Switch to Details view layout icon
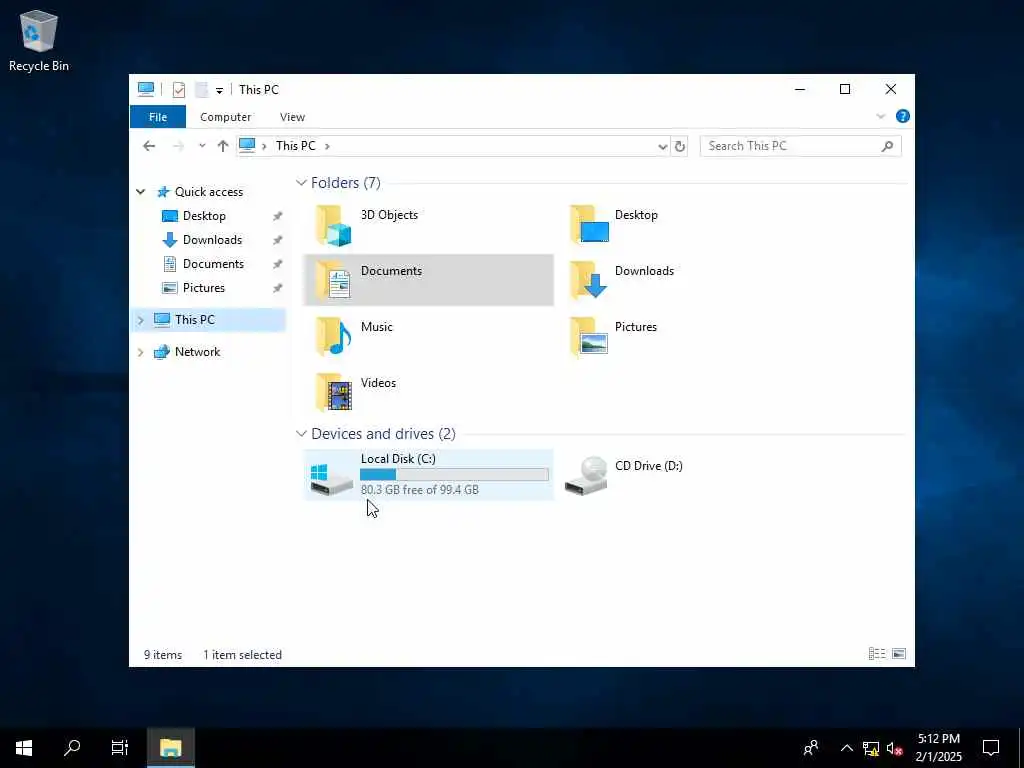Screen dimensions: 1024x768 pos(876,654)
